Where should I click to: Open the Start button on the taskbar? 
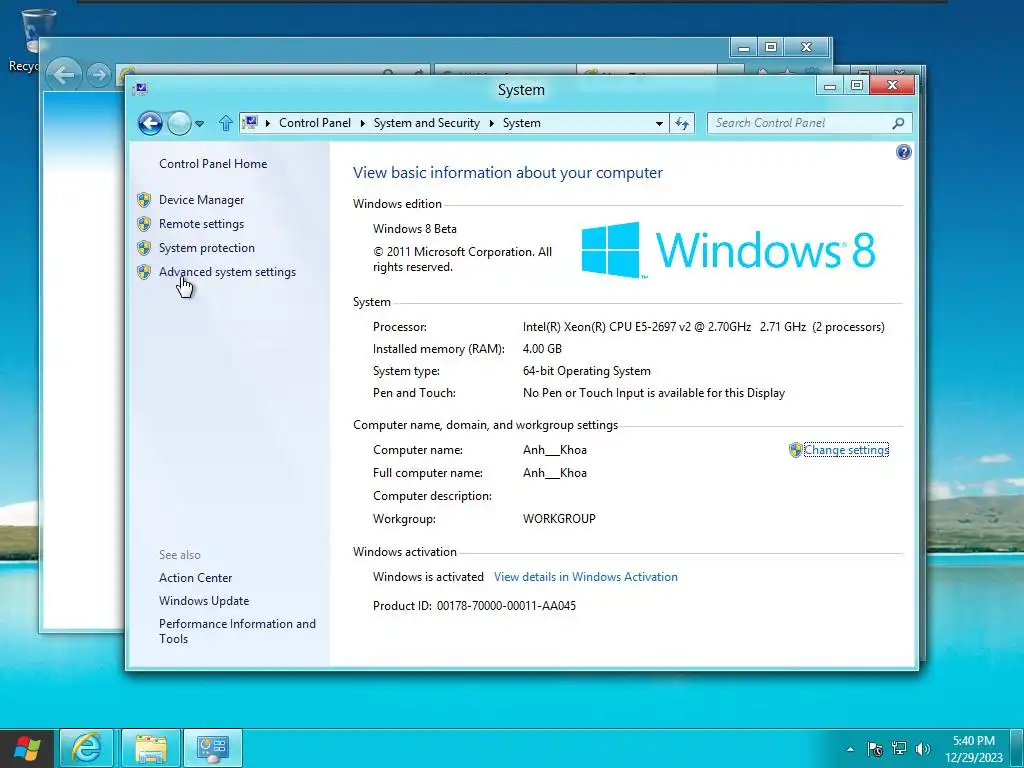(x=27, y=748)
